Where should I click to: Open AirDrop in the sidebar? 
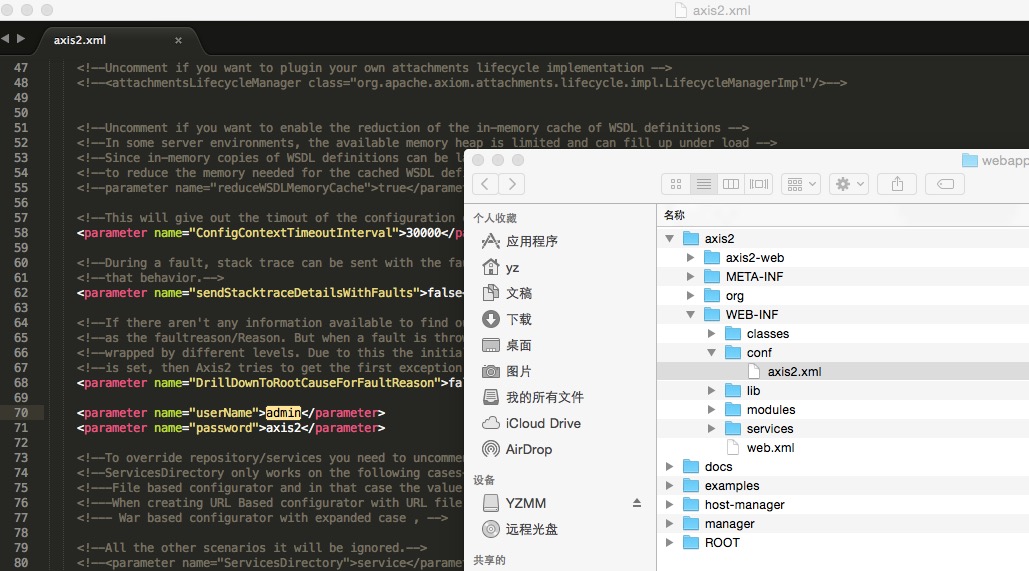[517, 450]
